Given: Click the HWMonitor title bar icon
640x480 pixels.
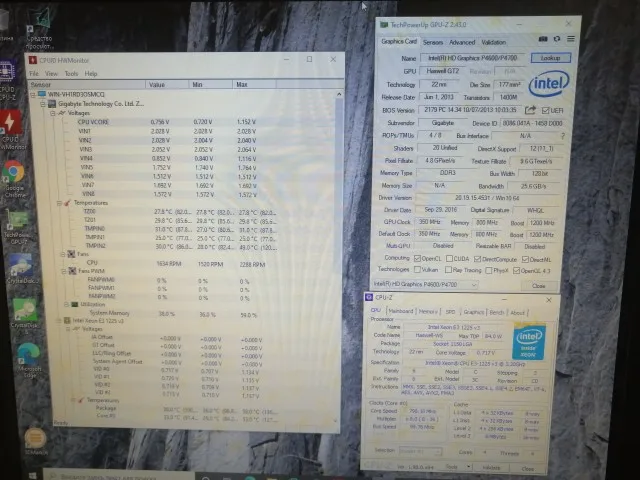Looking at the screenshot, I should [32, 60].
